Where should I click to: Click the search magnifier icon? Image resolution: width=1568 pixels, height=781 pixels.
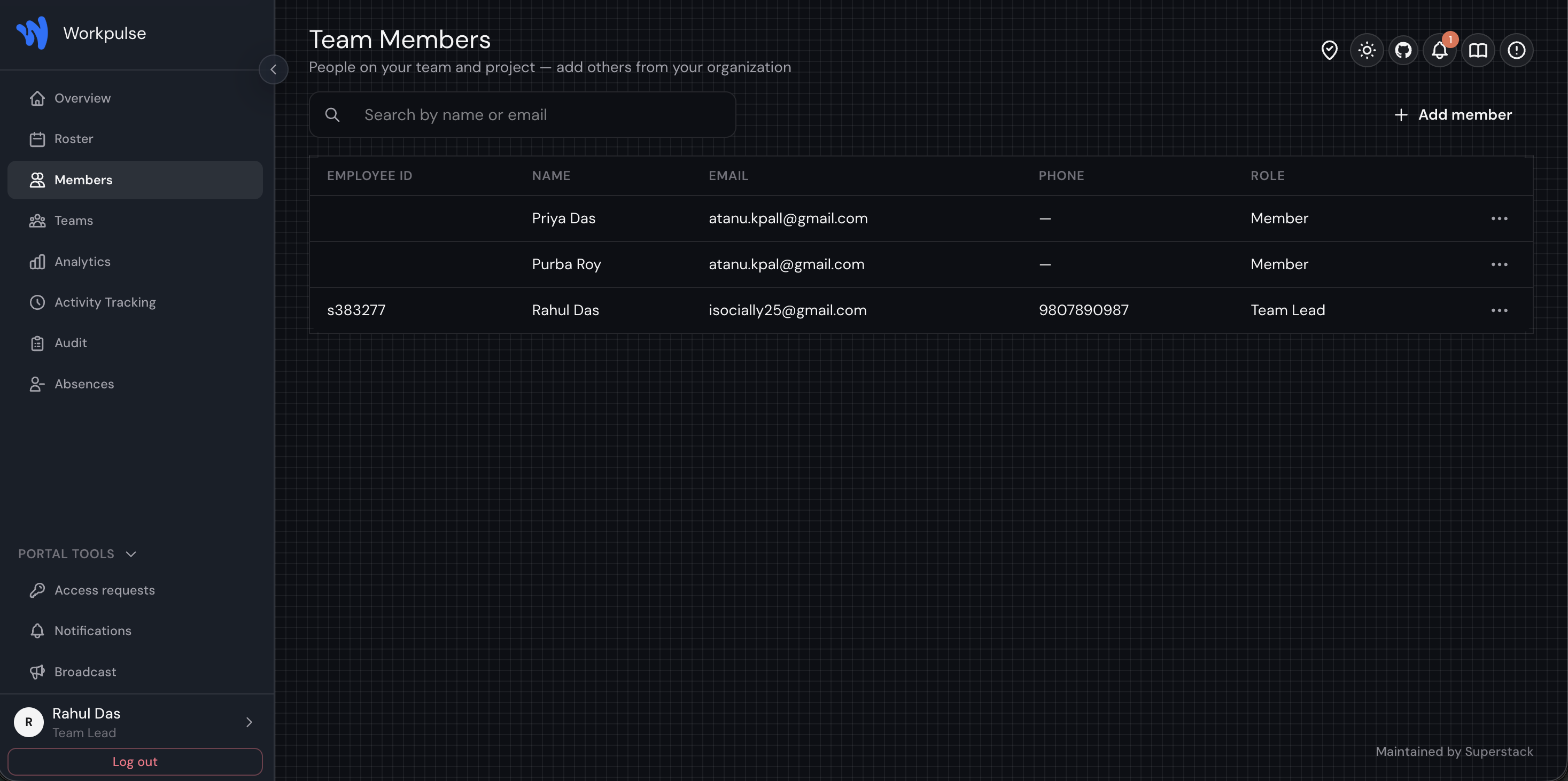[332, 114]
